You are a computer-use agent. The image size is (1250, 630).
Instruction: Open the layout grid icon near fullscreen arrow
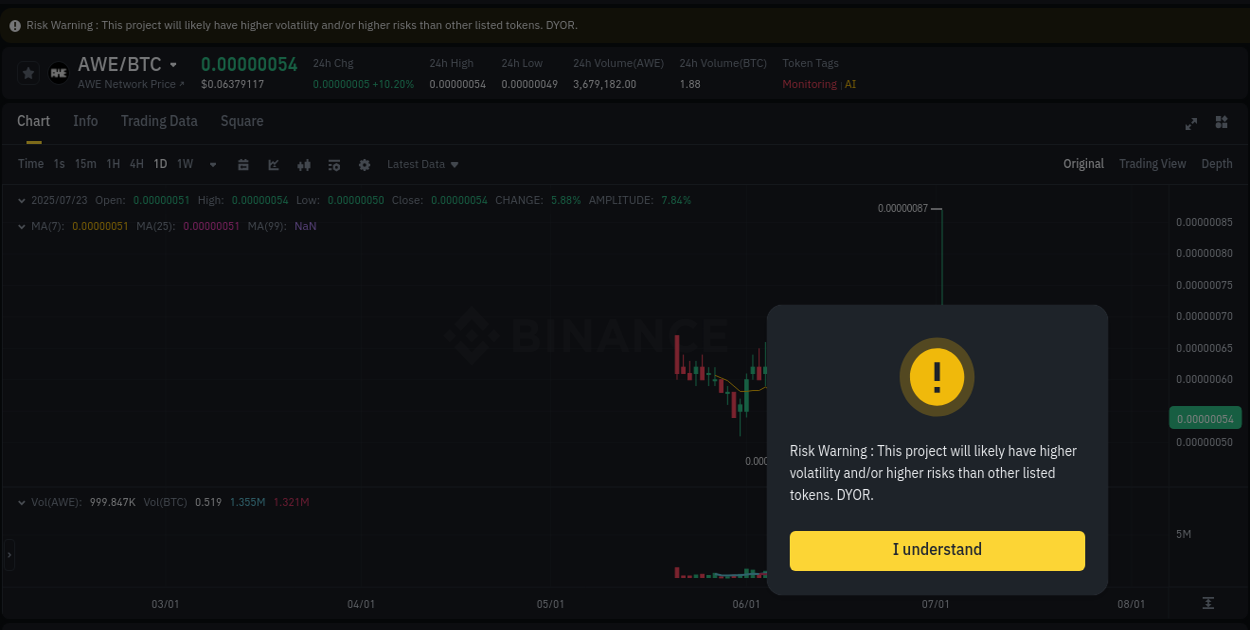point(1221,123)
